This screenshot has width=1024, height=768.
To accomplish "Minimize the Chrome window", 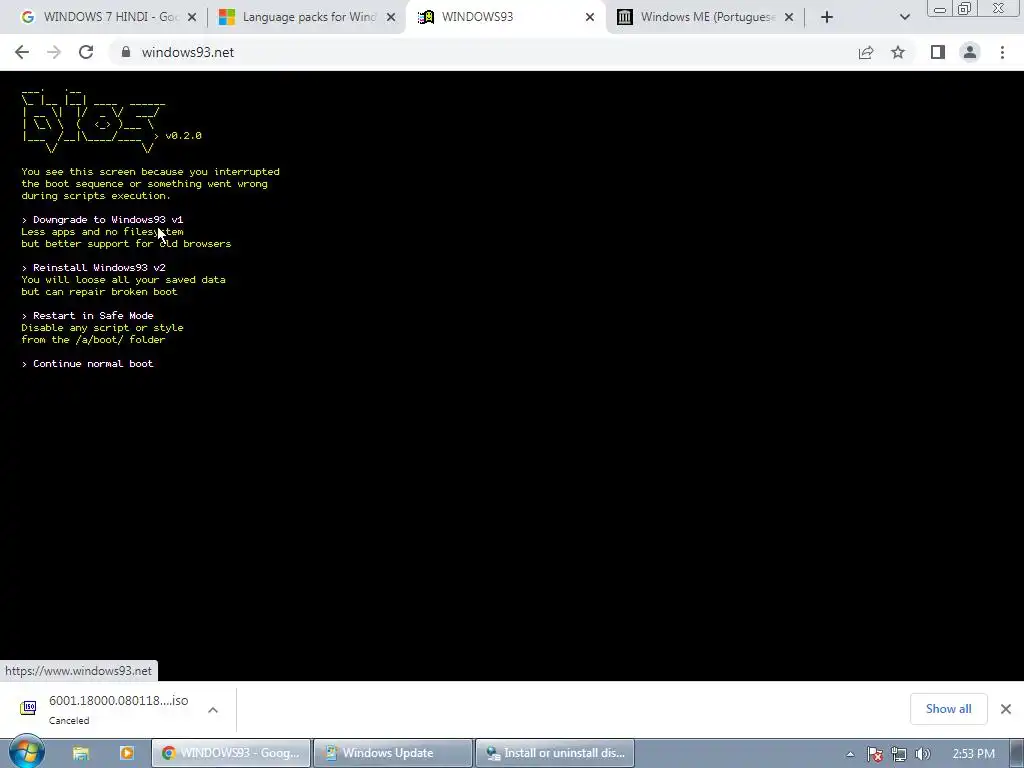I will [940, 9].
